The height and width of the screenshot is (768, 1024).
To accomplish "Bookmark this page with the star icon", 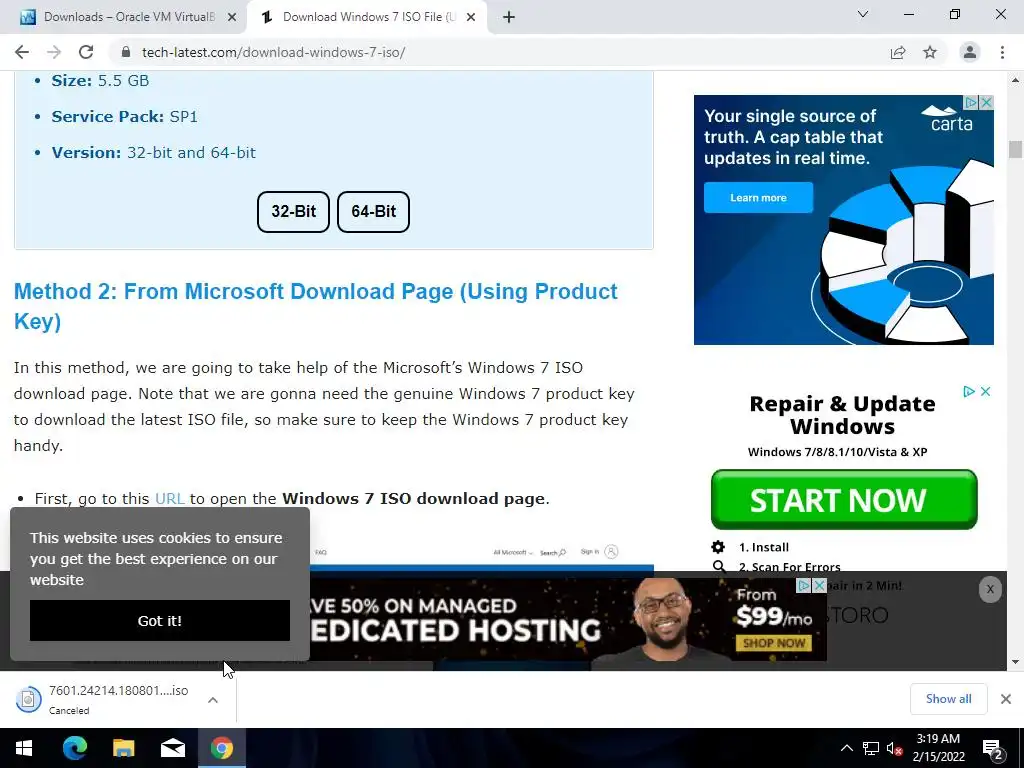I will point(930,52).
